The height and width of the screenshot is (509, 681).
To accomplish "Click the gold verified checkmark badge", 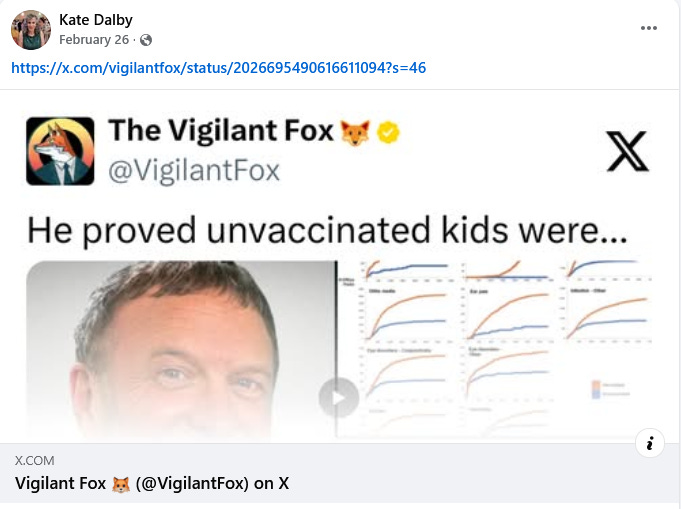I will pos(388,132).
